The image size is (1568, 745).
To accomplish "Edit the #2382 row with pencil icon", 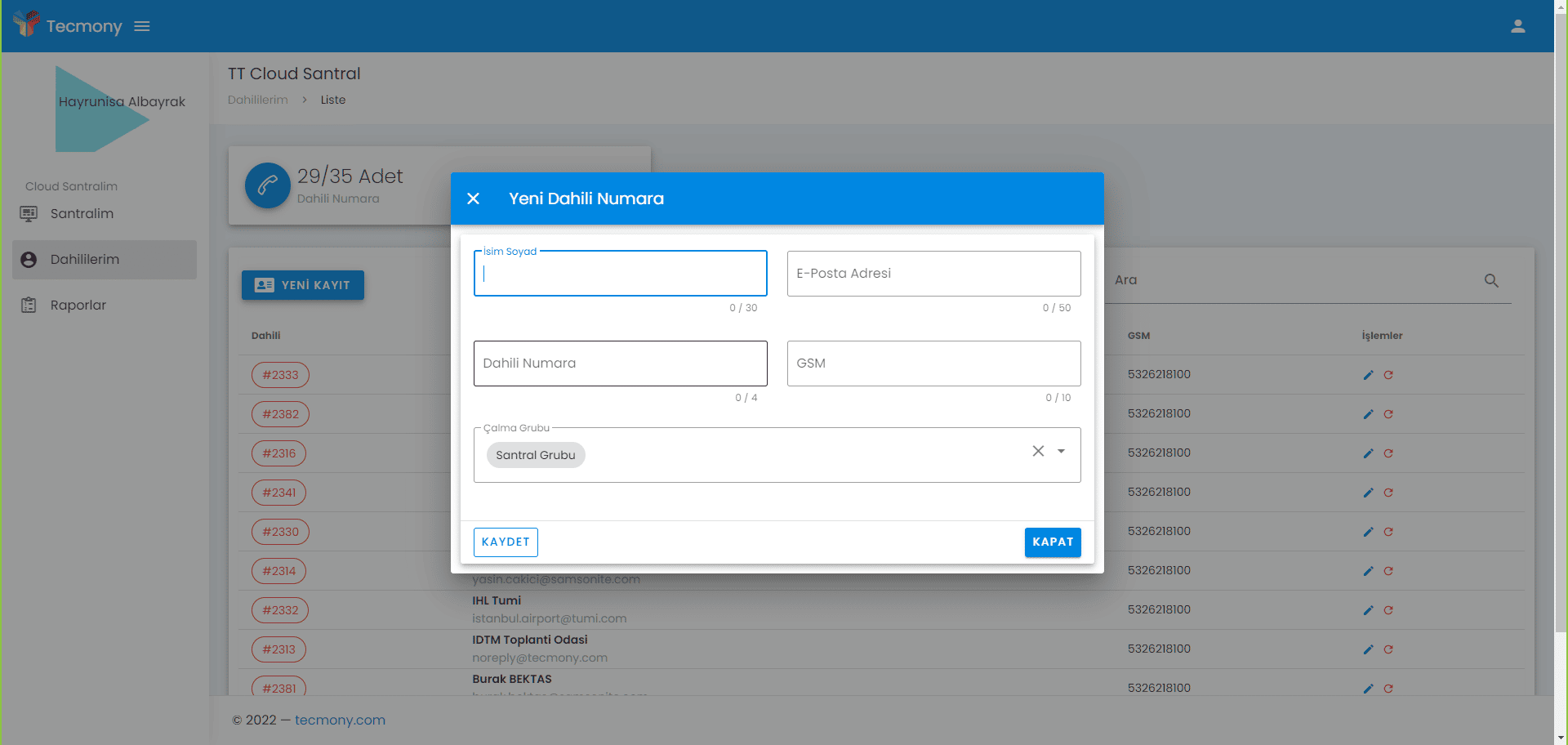I will tap(1368, 414).
